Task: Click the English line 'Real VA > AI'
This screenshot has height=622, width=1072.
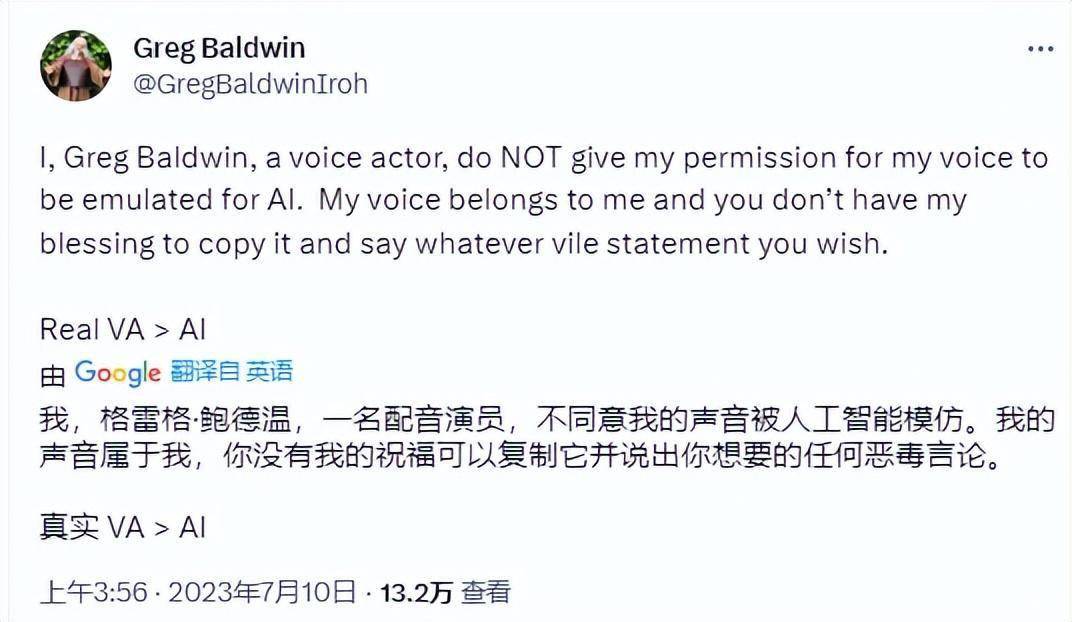Action: (122, 329)
